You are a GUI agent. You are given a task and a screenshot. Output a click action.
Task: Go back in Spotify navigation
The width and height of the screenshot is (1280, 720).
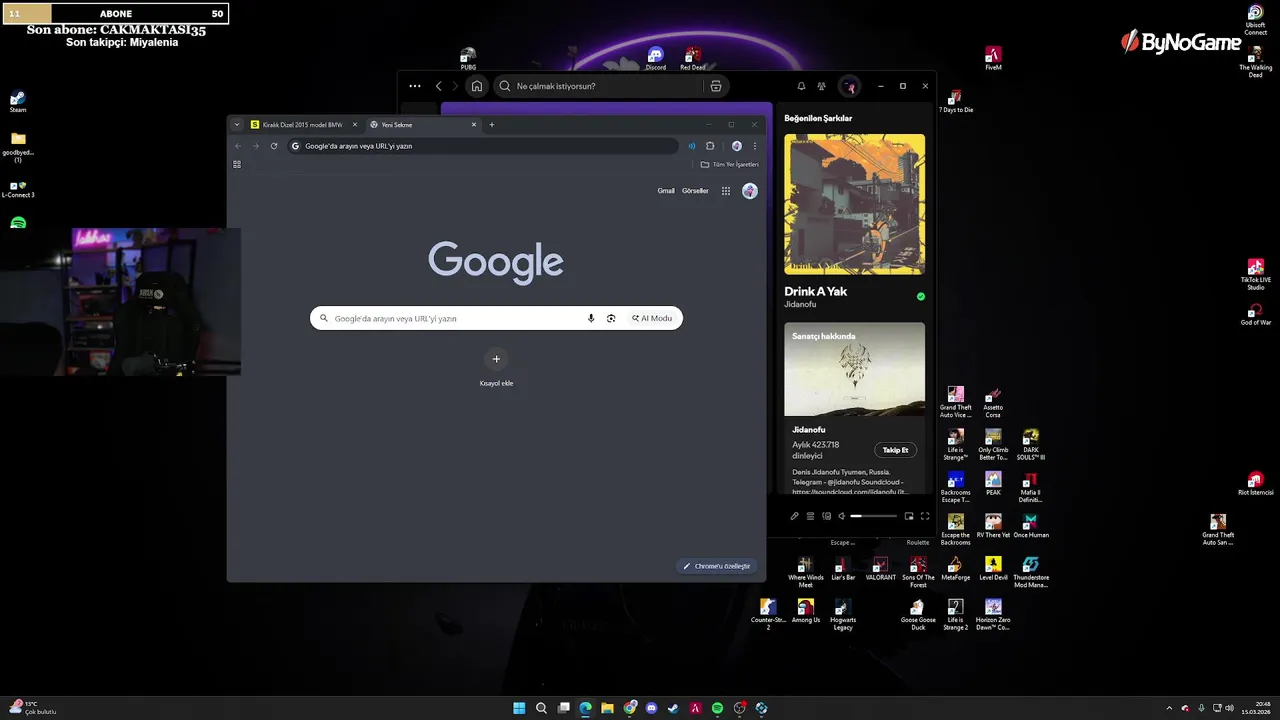(x=438, y=86)
